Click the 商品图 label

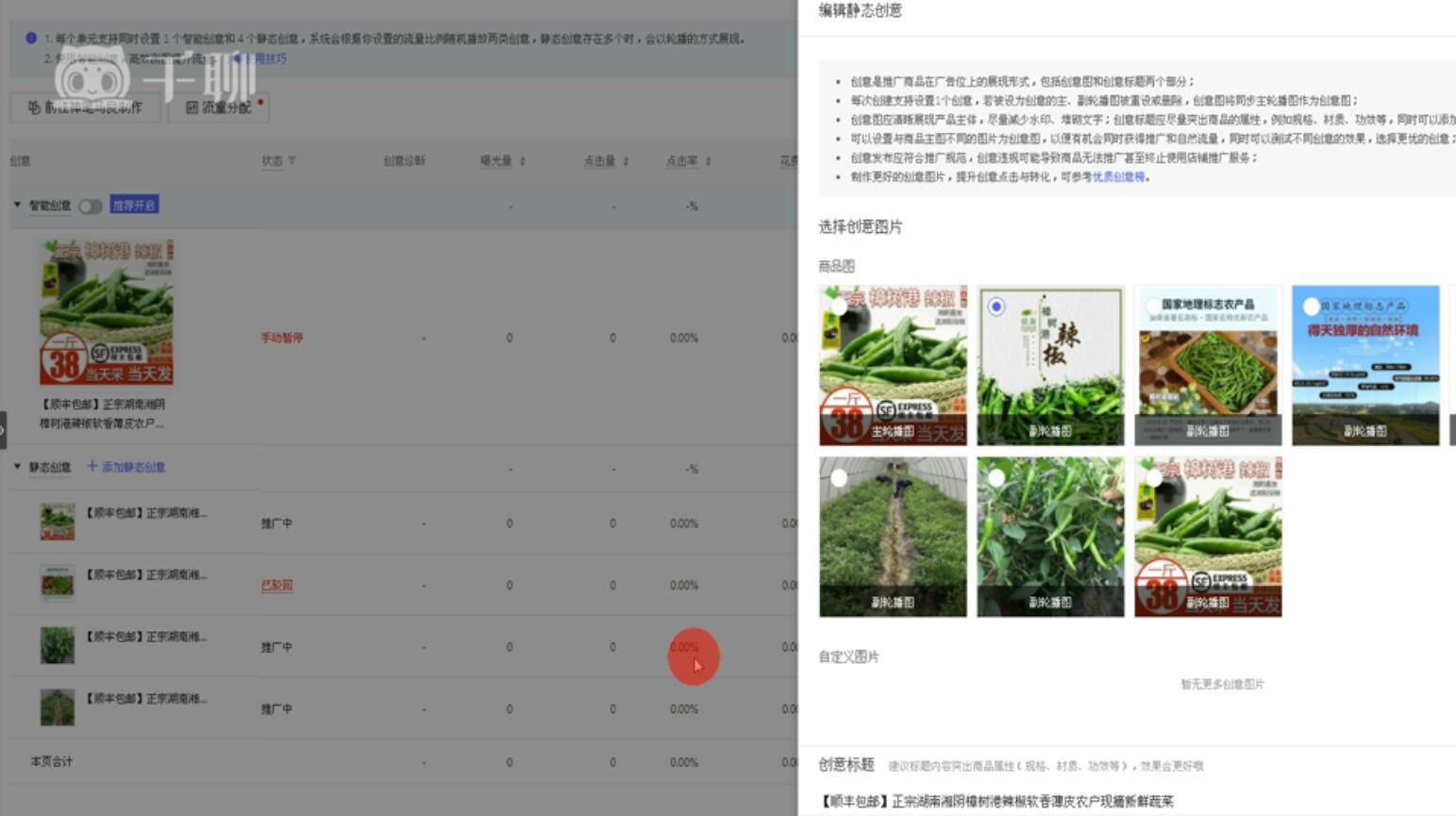(x=836, y=266)
